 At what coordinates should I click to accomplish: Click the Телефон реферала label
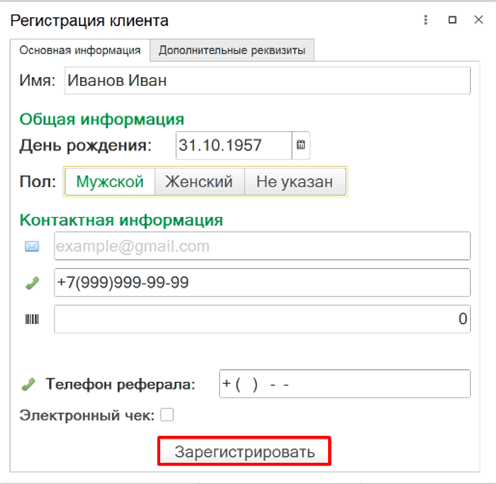120,384
